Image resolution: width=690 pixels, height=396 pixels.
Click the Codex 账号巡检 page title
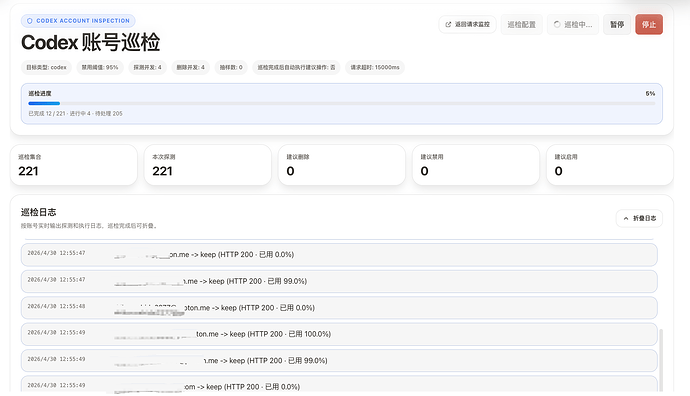(x=91, y=43)
